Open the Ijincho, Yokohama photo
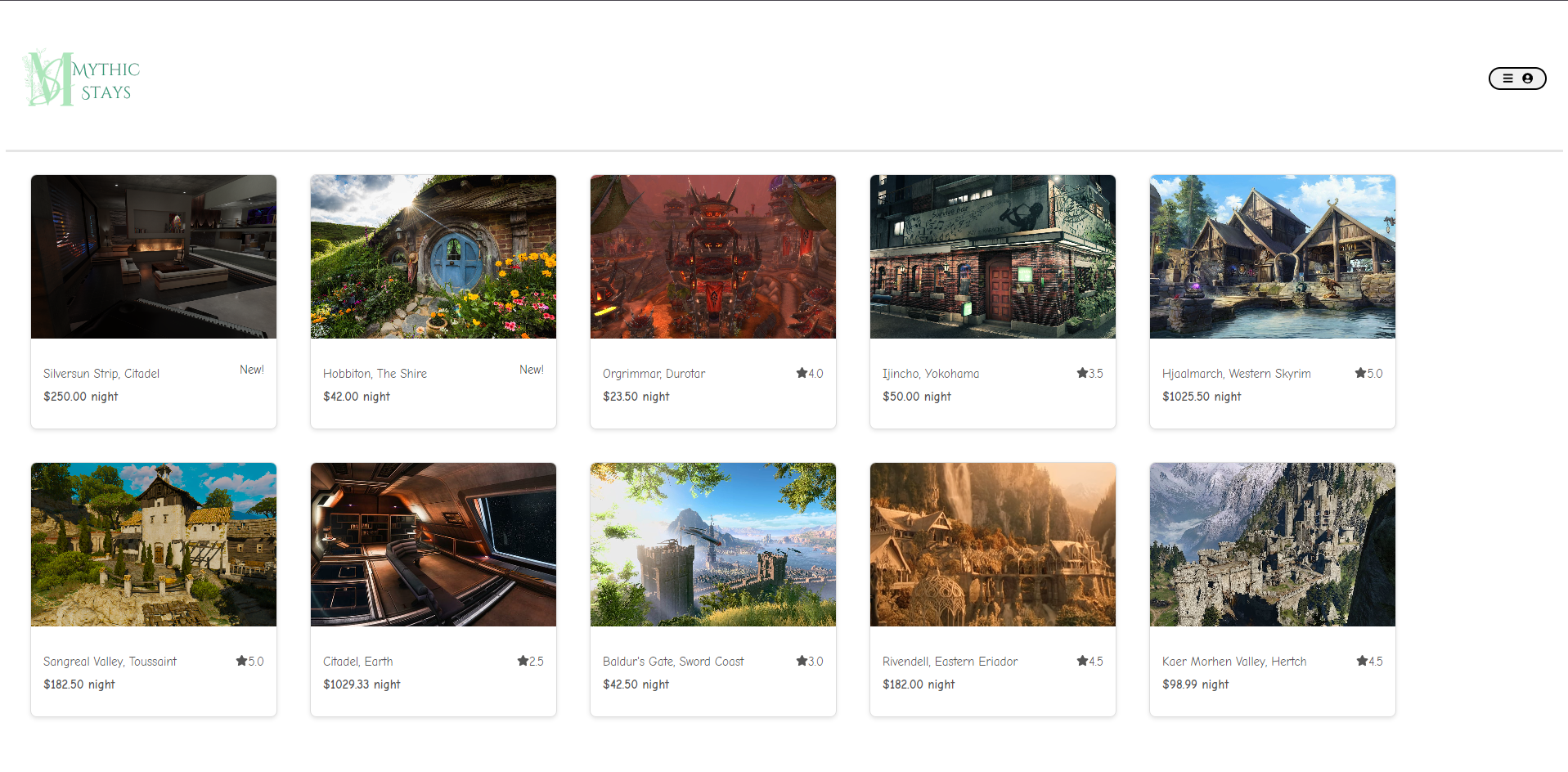This screenshot has height=772, width=1568. point(993,257)
